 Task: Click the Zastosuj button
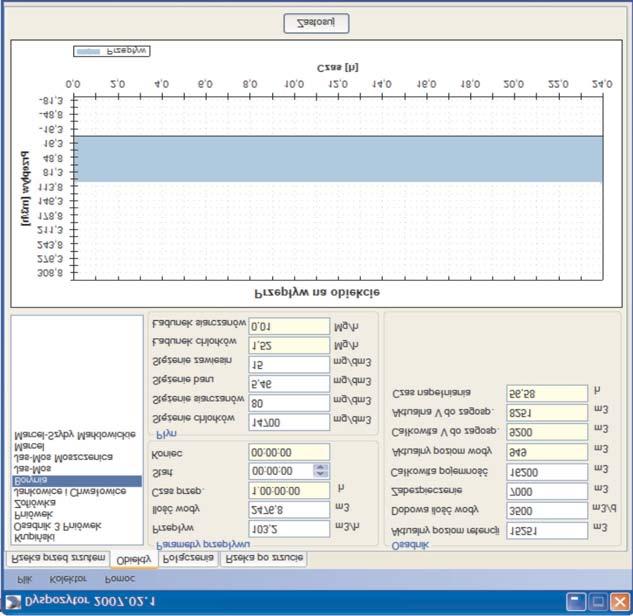pos(316,23)
